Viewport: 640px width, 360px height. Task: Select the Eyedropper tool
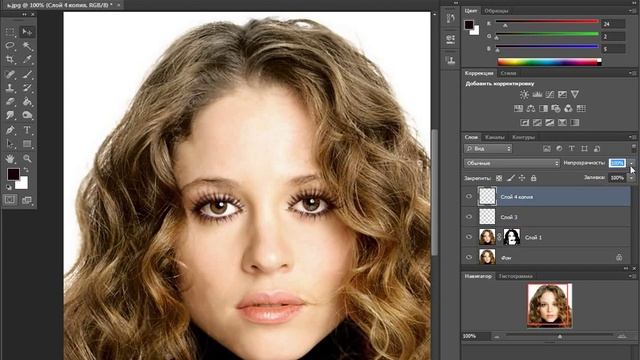pos(27,60)
